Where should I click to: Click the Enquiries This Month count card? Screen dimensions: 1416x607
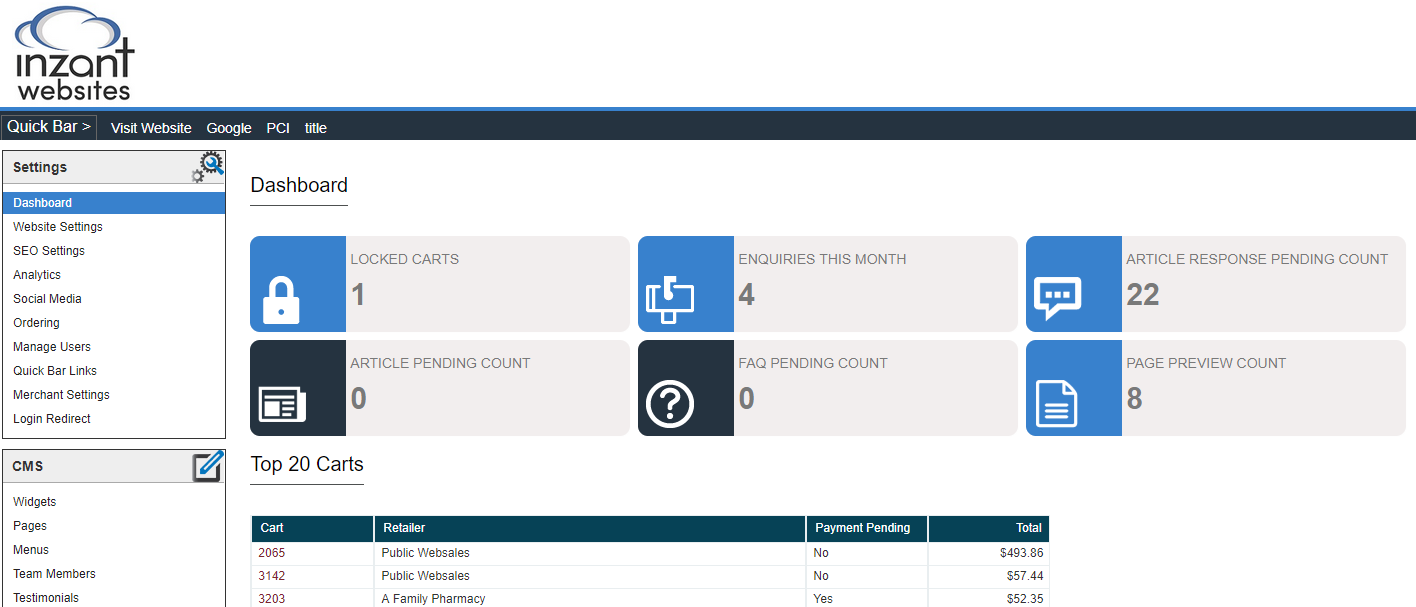tap(828, 284)
